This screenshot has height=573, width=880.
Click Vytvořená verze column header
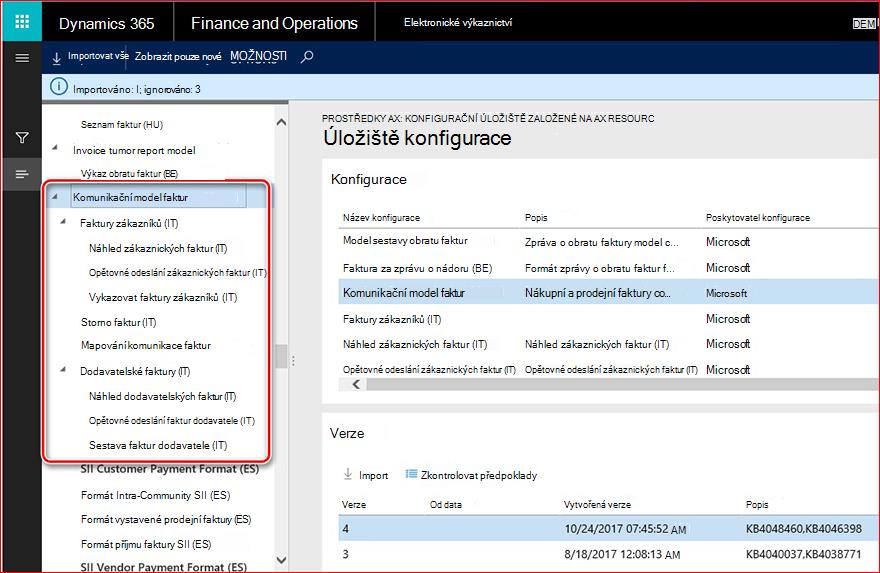[x=597, y=505]
